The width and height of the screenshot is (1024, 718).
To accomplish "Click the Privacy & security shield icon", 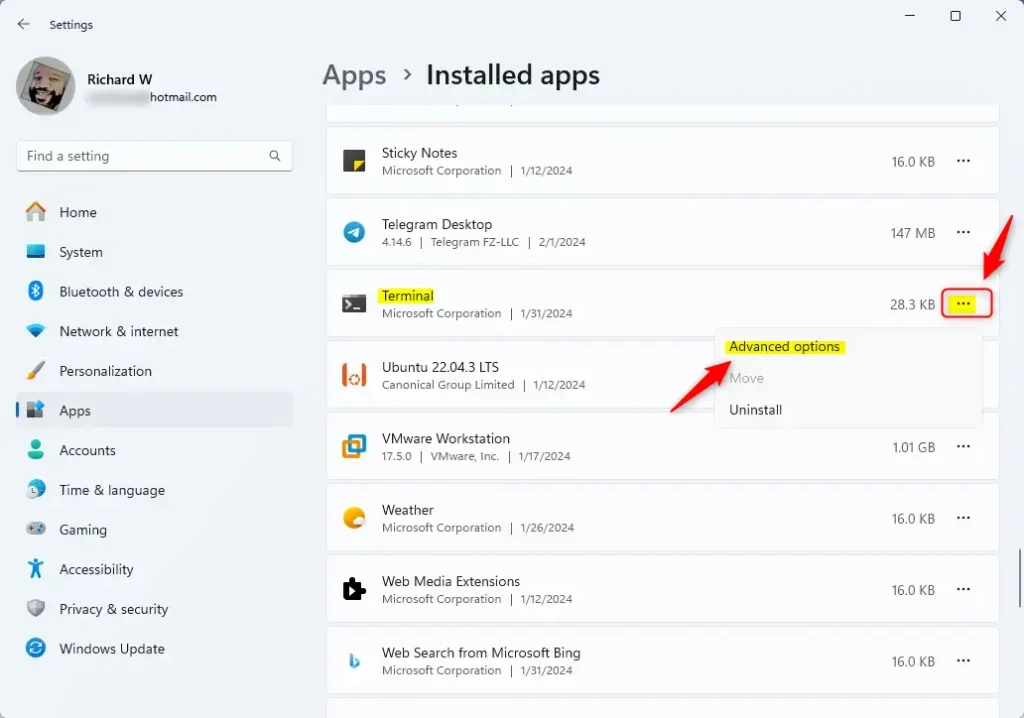I will pyautogui.click(x=36, y=608).
